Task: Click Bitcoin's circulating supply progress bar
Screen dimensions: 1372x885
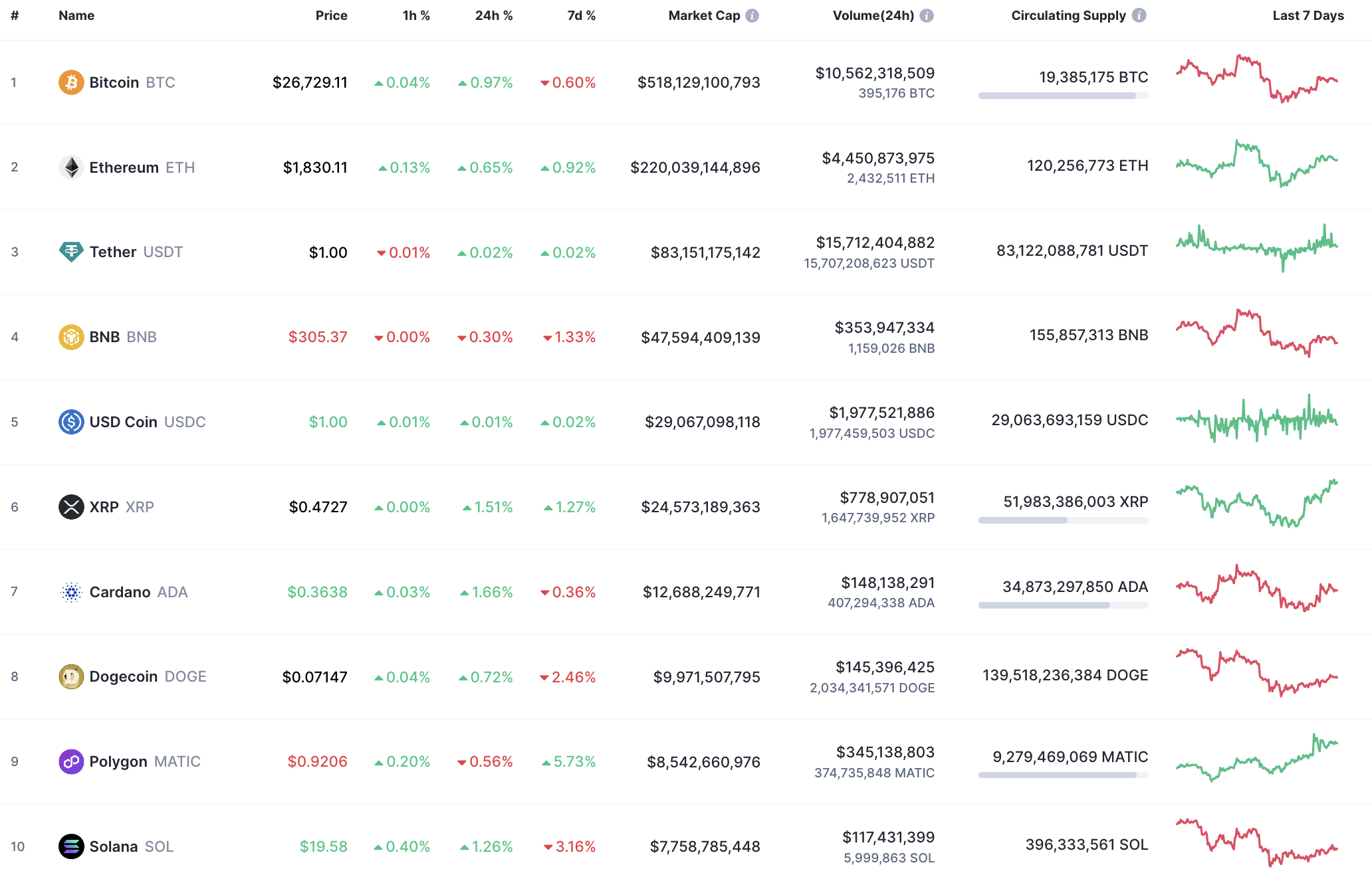Action: (1062, 95)
